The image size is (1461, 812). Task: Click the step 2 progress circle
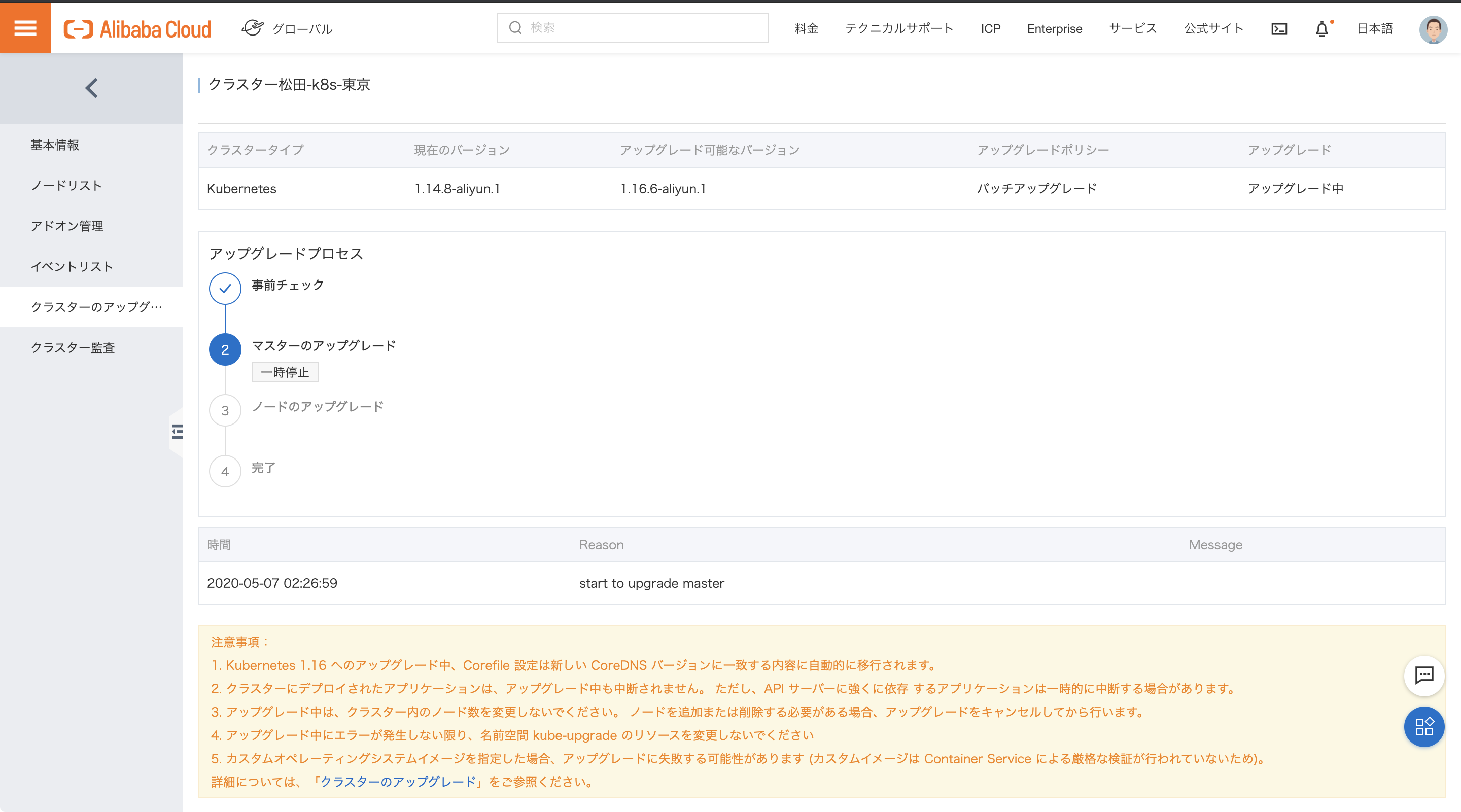[x=225, y=349]
